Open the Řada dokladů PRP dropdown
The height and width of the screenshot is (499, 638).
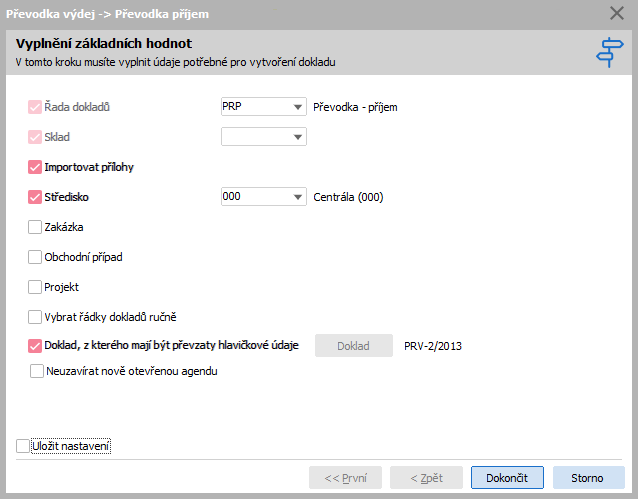[x=298, y=107]
